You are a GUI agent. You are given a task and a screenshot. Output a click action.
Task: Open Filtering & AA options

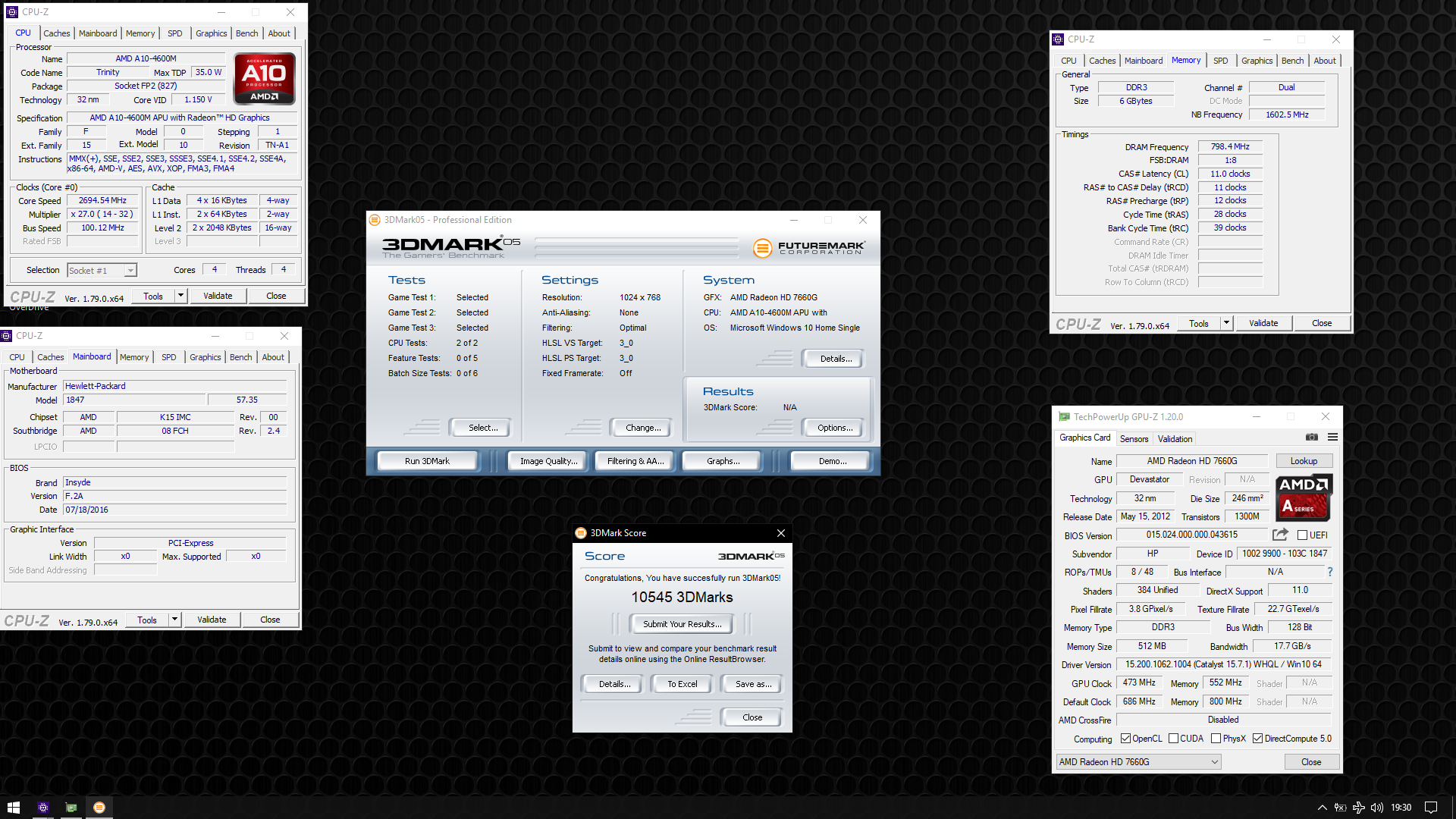click(x=635, y=461)
